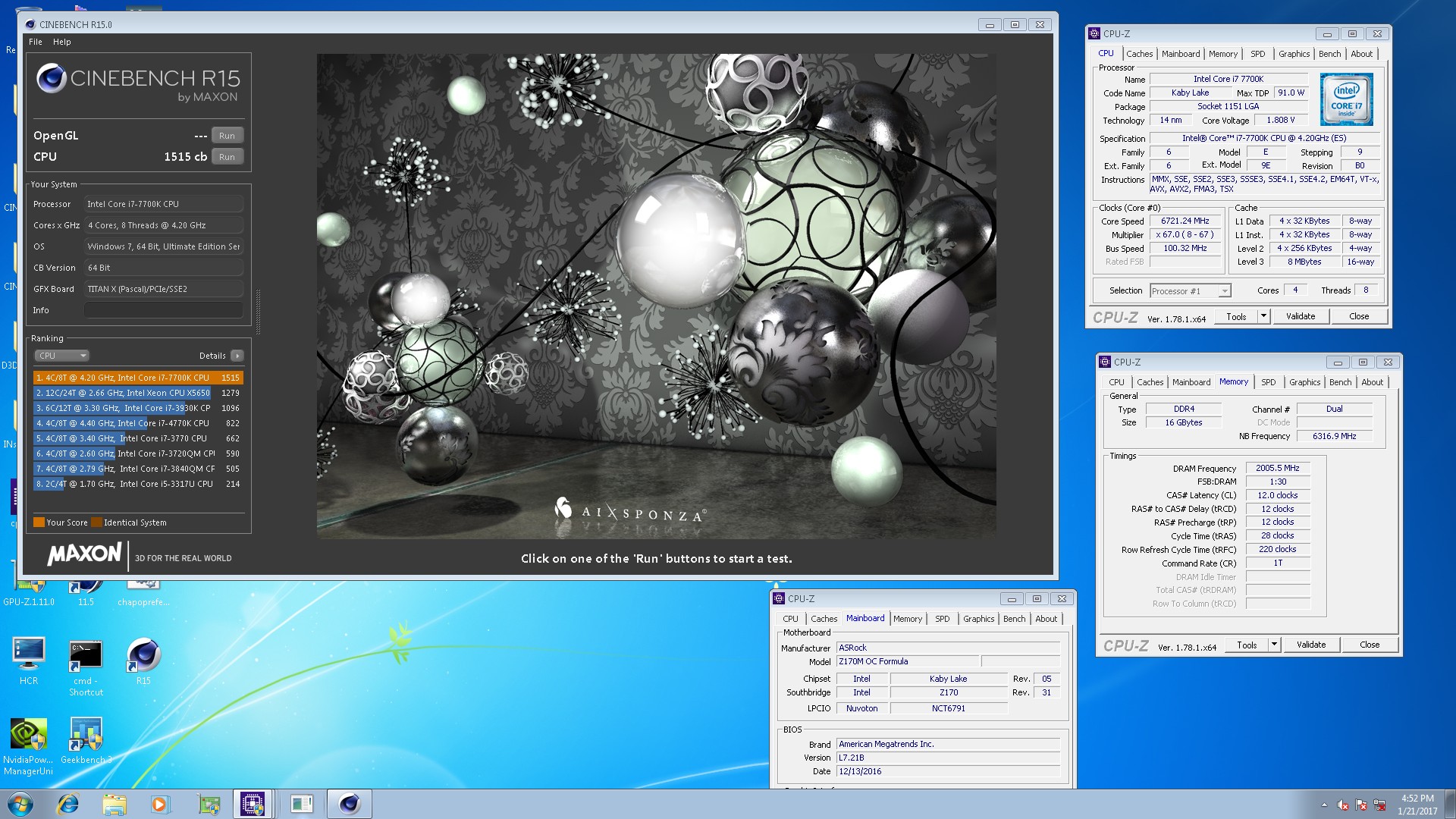Run the CPU benchmark
The height and width of the screenshot is (819, 1456).
[x=227, y=157]
